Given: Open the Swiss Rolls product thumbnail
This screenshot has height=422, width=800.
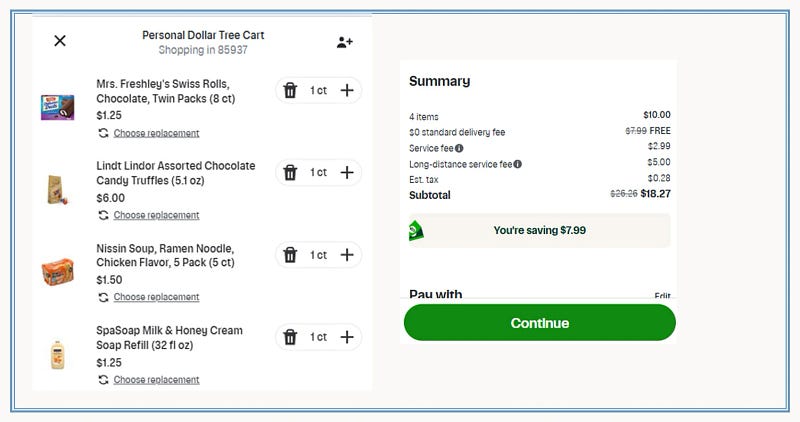Looking at the screenshot, I should click(57, 107).
